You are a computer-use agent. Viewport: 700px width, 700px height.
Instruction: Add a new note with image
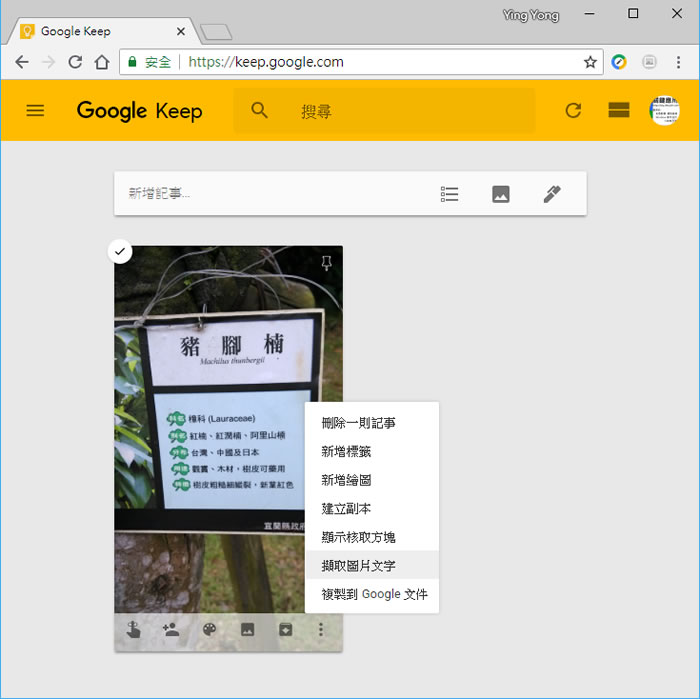[501, 194]
